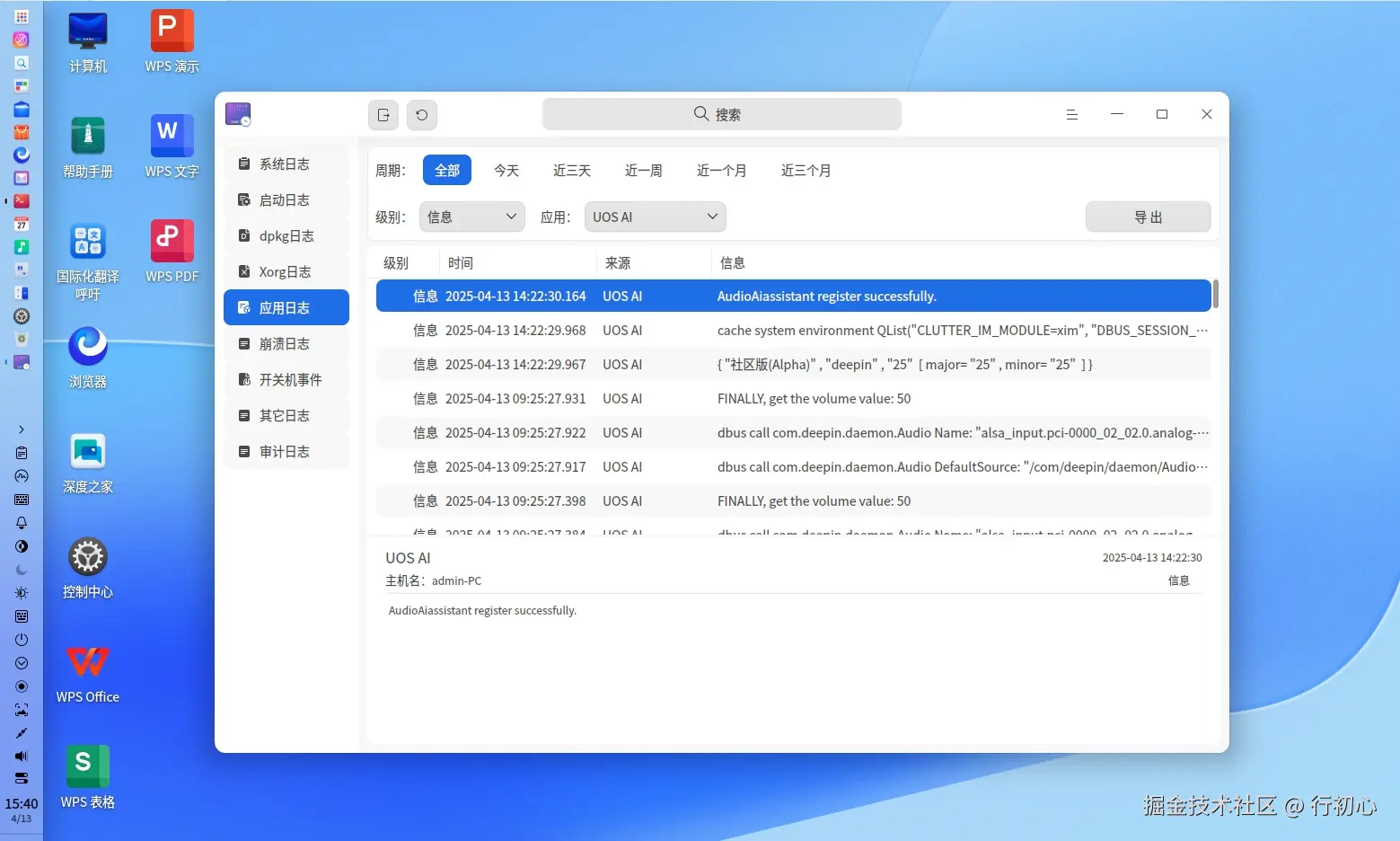Open the 应用 dropdown showing UOS AI
The height and width of the screenshot is (841, 1400).
tap(656, 217)
